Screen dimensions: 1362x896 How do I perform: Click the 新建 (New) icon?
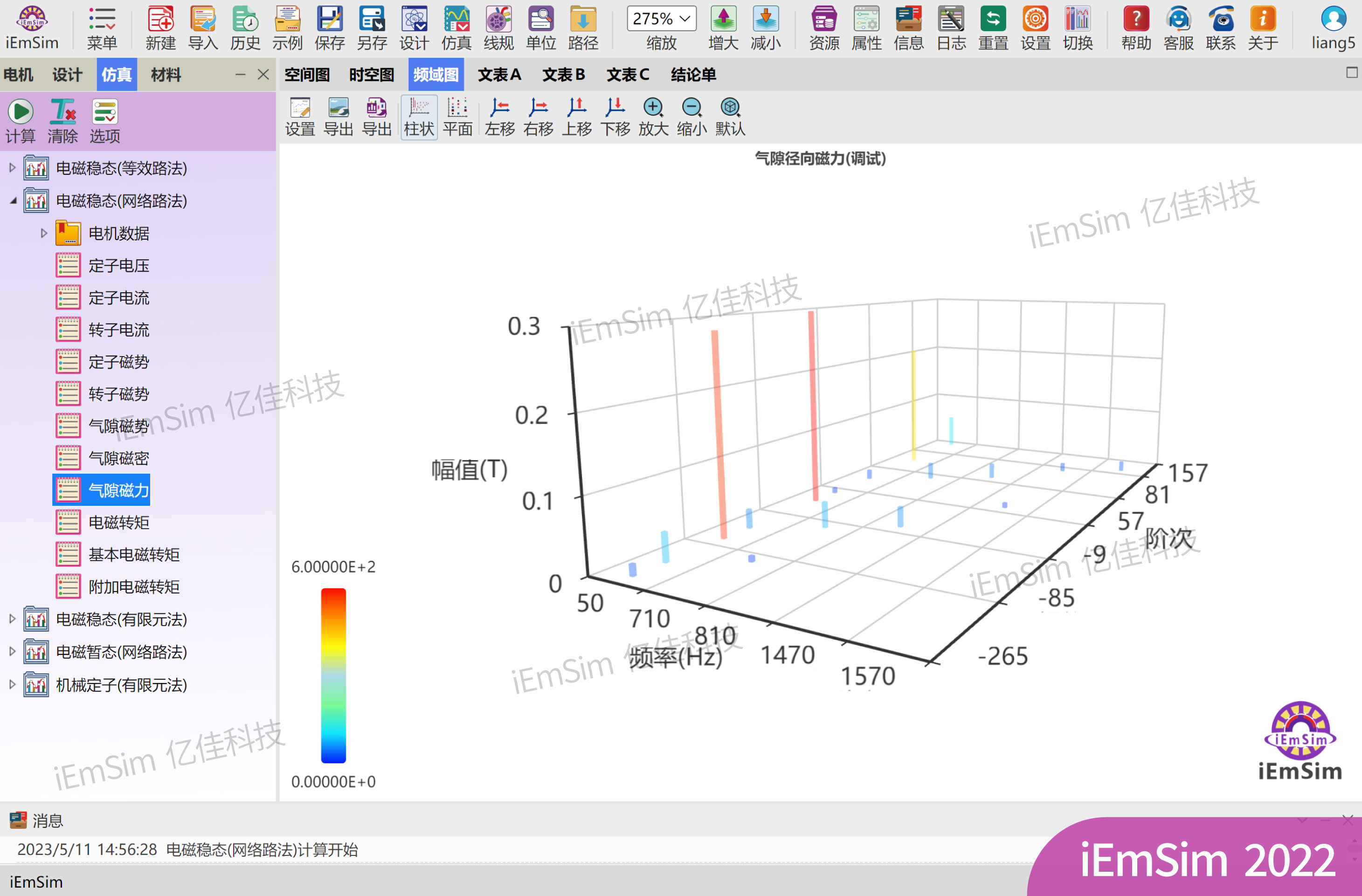[x=160, y=28]
